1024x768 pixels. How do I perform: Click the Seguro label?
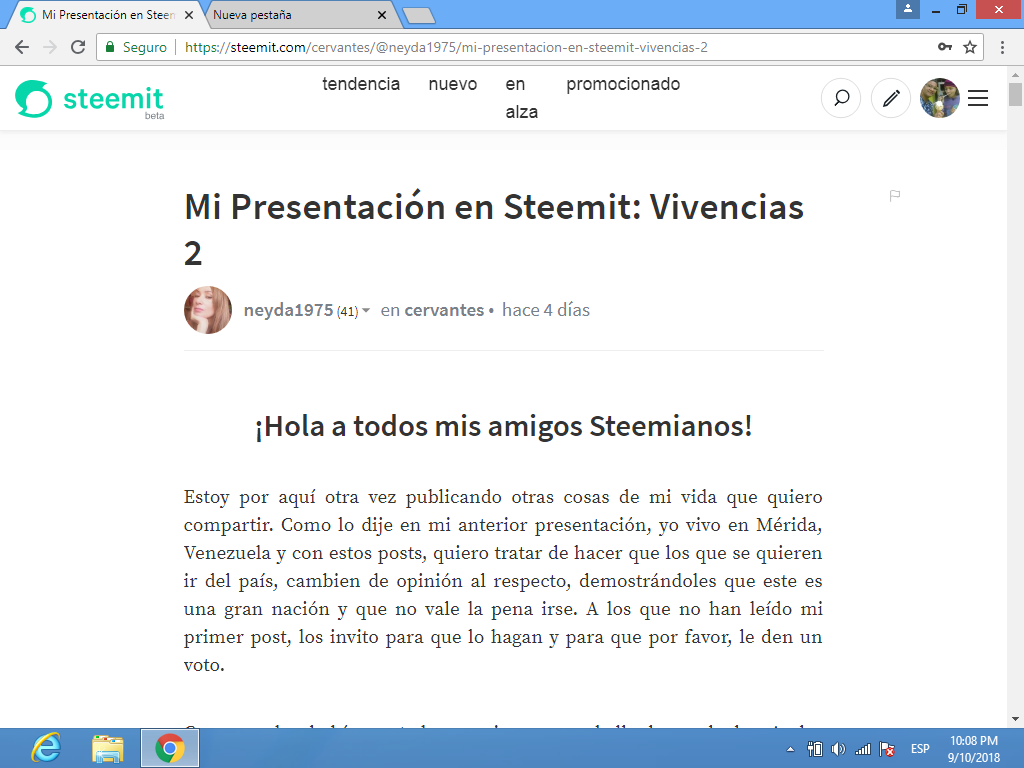(144, 47)
